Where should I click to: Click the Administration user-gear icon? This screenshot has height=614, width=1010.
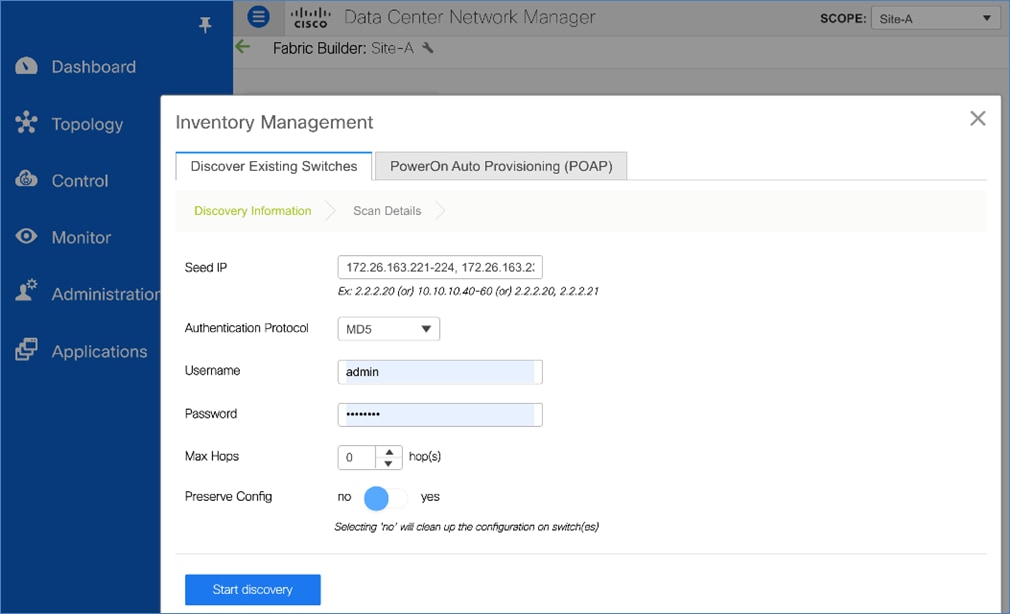click(x=26, y=291)
